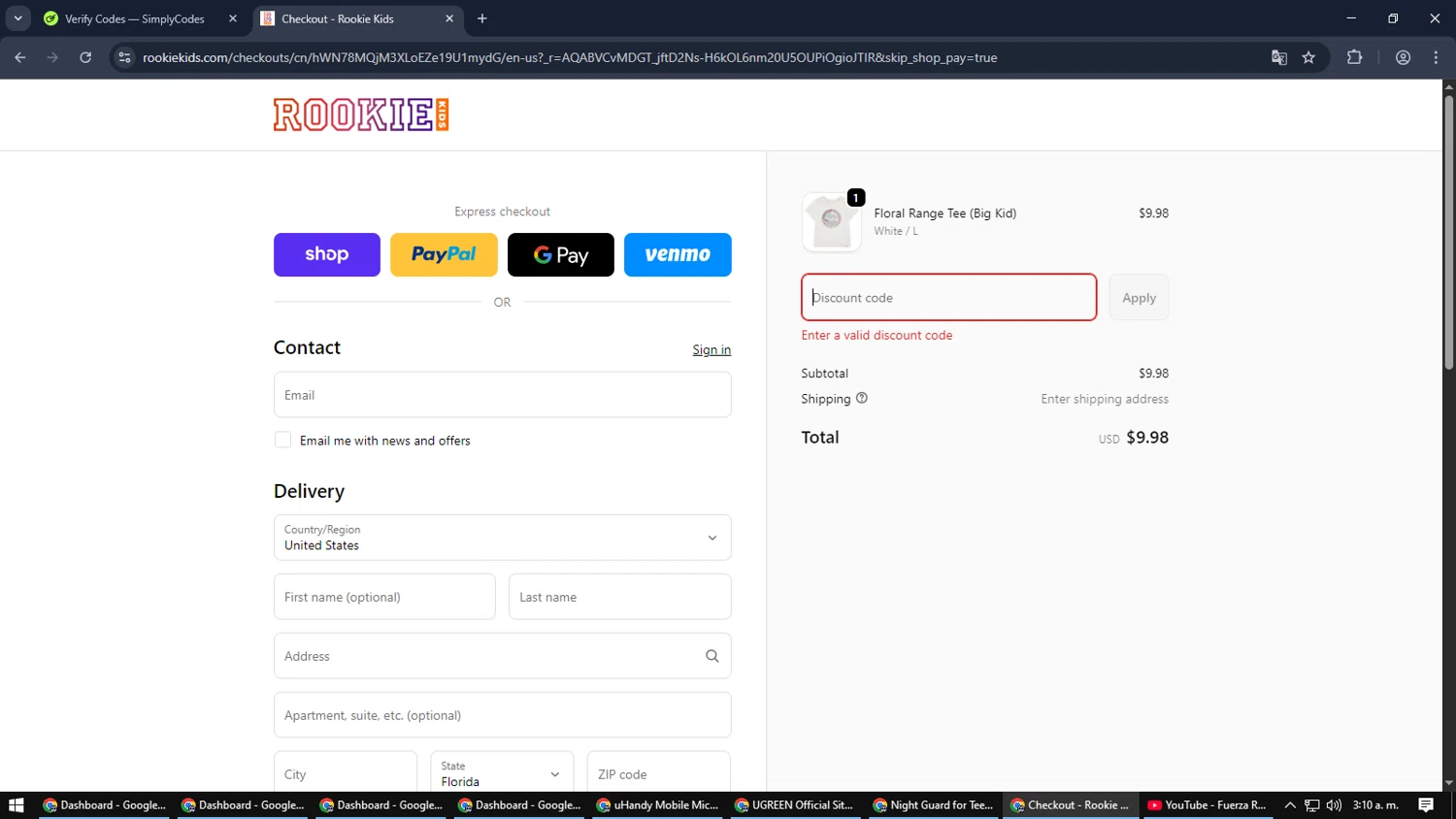
Task: Open the Chrome three-dot menu
Action: point(1436,57)
